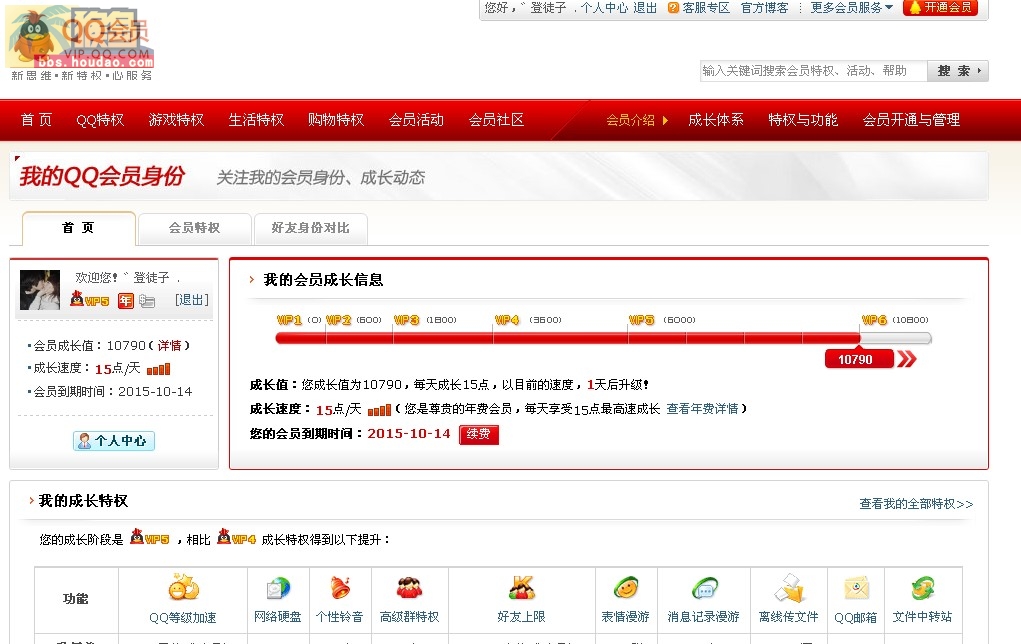Focus the keyword search input field

click(814, 71)
